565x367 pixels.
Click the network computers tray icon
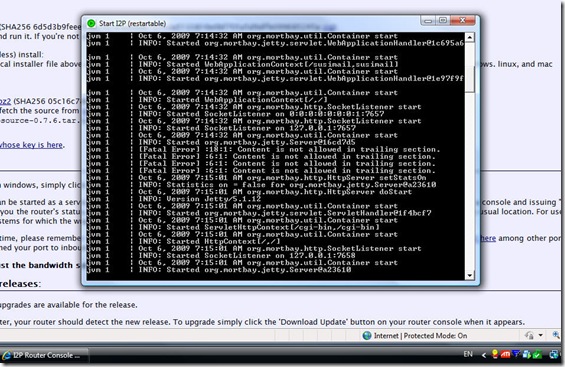coord(554,355)
